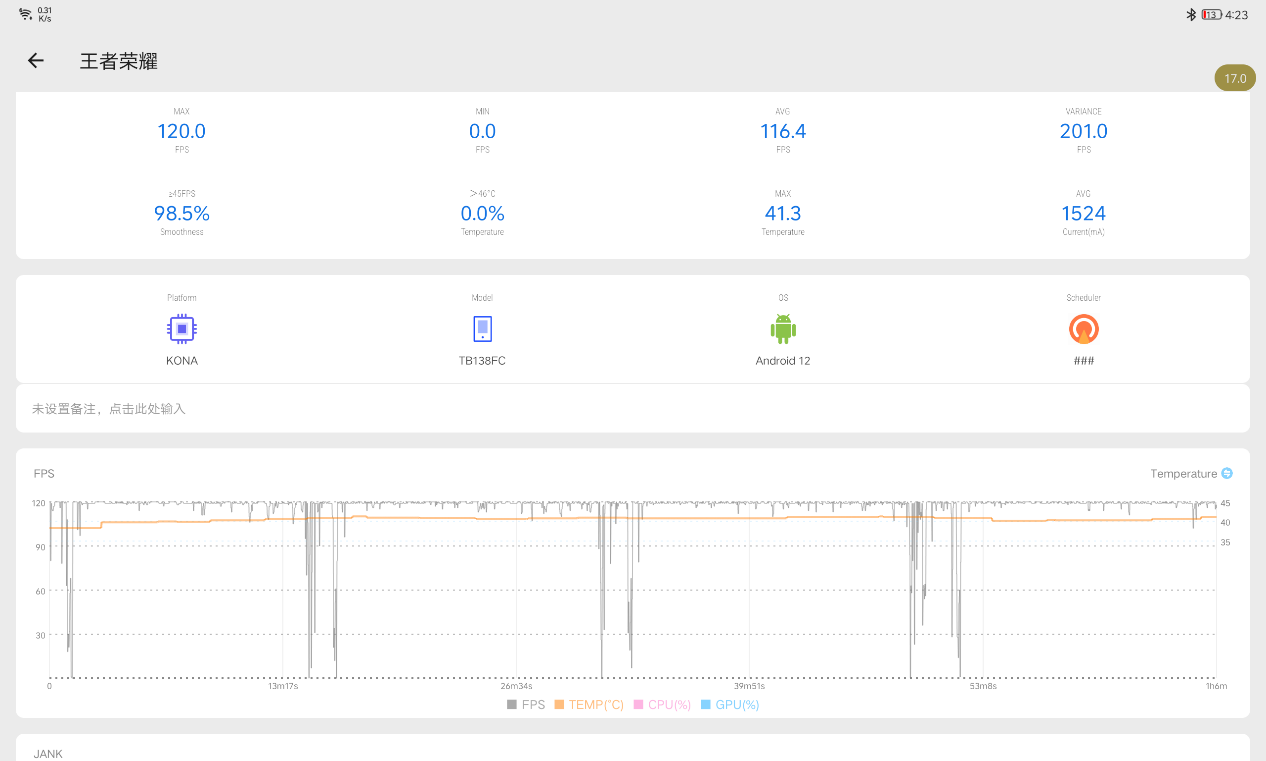Image resolution: width=1266 pixels, height=761 pixels.
Task: Tap the Android 12 robot icon
Action: coord(783,328)
